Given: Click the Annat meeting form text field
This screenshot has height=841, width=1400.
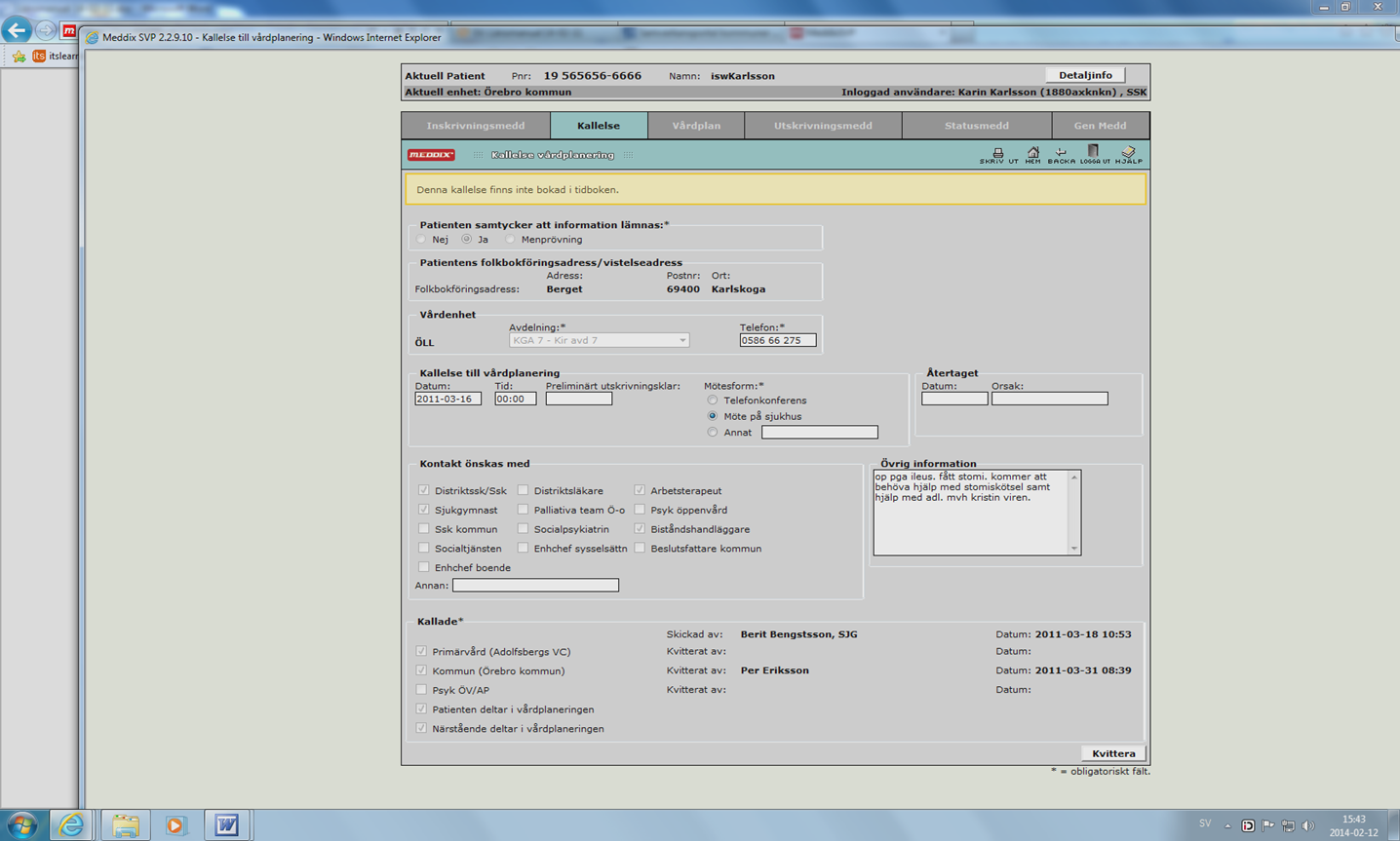Looking at the screenshot, I should 820,433.
